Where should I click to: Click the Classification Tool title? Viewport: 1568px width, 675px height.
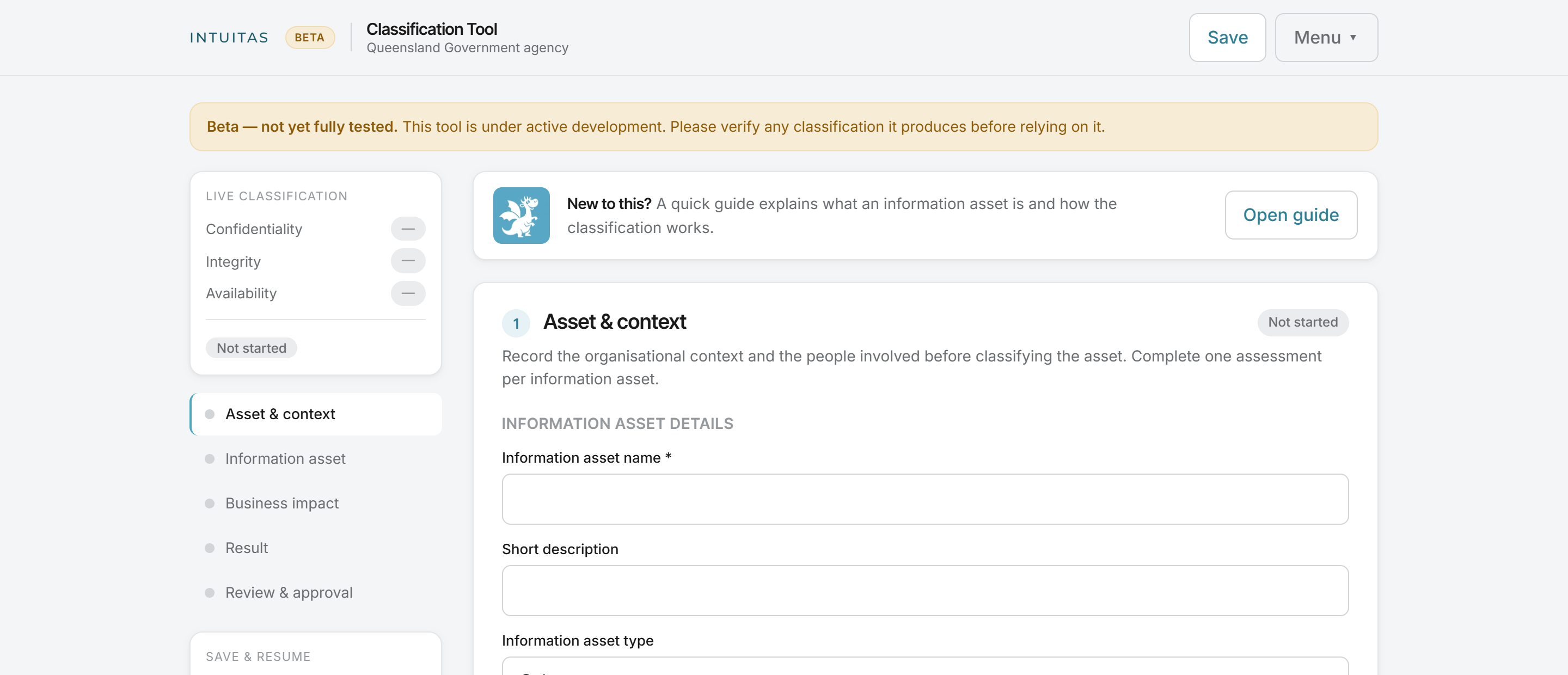432,29
